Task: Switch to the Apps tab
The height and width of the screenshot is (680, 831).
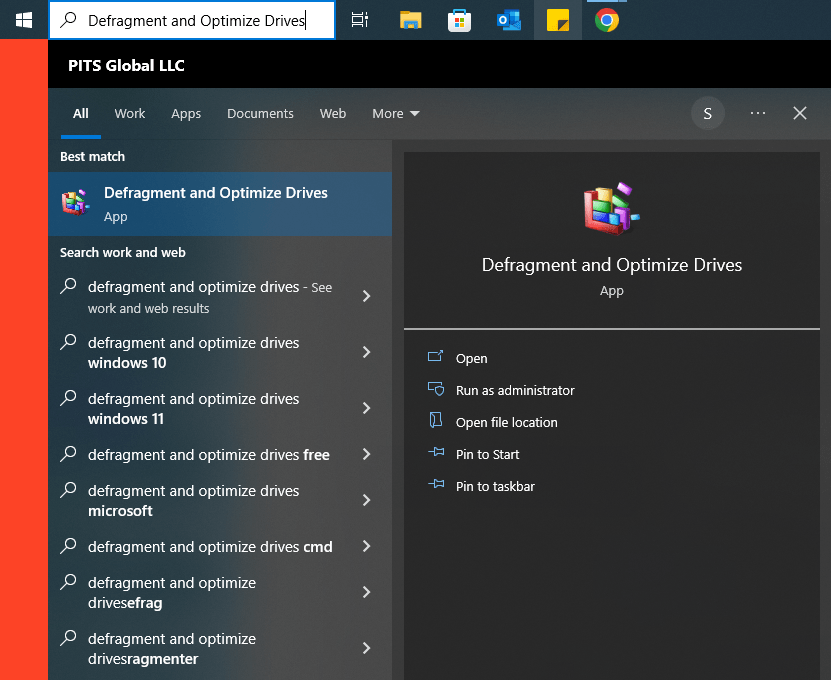Action: pyautogui.click(x=186, y=113)
